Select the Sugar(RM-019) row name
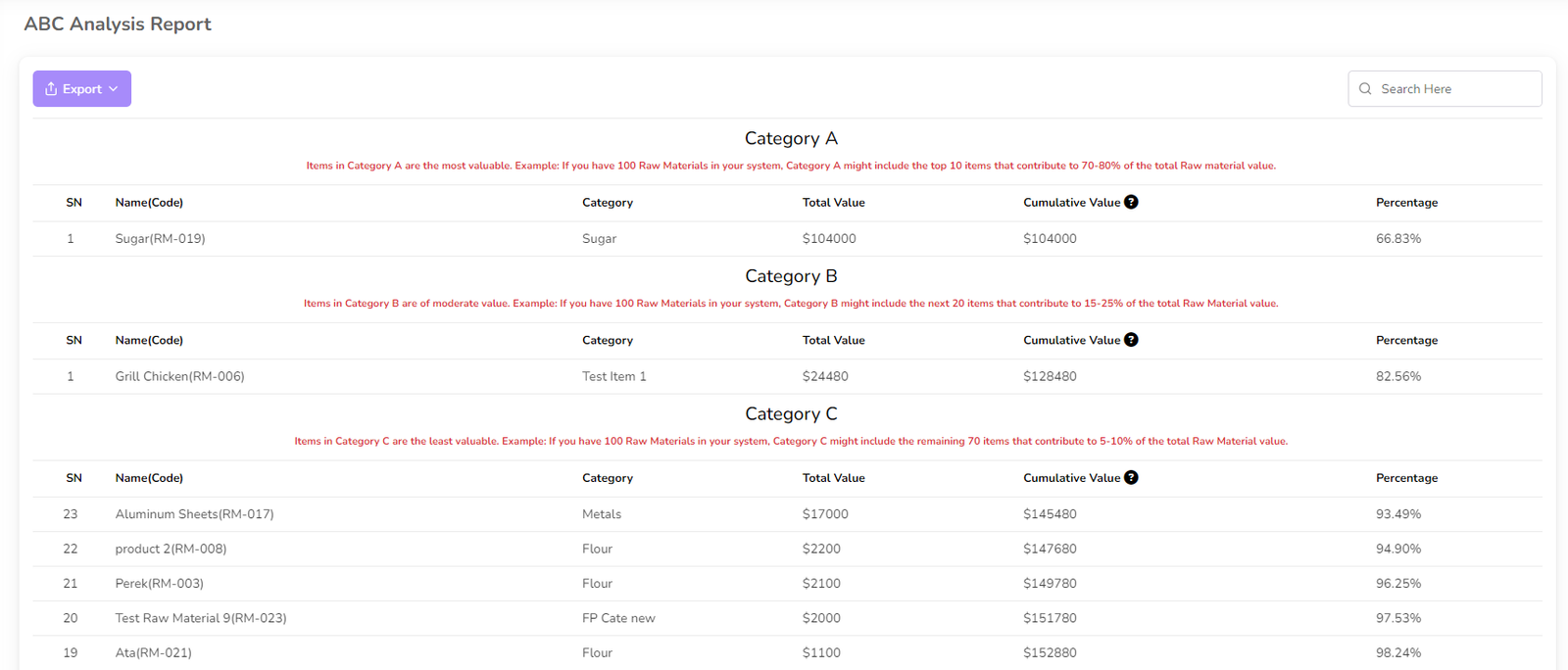The image size is (1568, 670). [x=160, y=239]
